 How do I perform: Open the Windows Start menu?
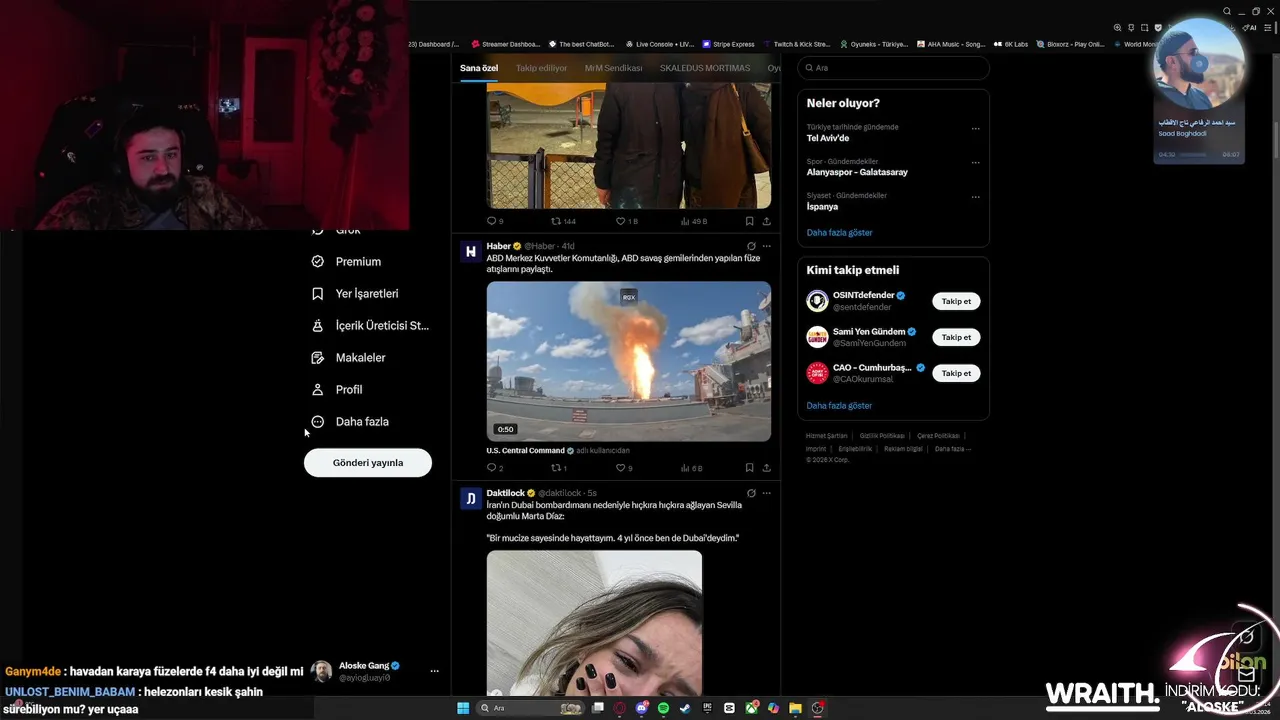pyautogui.click(x=463, y=708)
